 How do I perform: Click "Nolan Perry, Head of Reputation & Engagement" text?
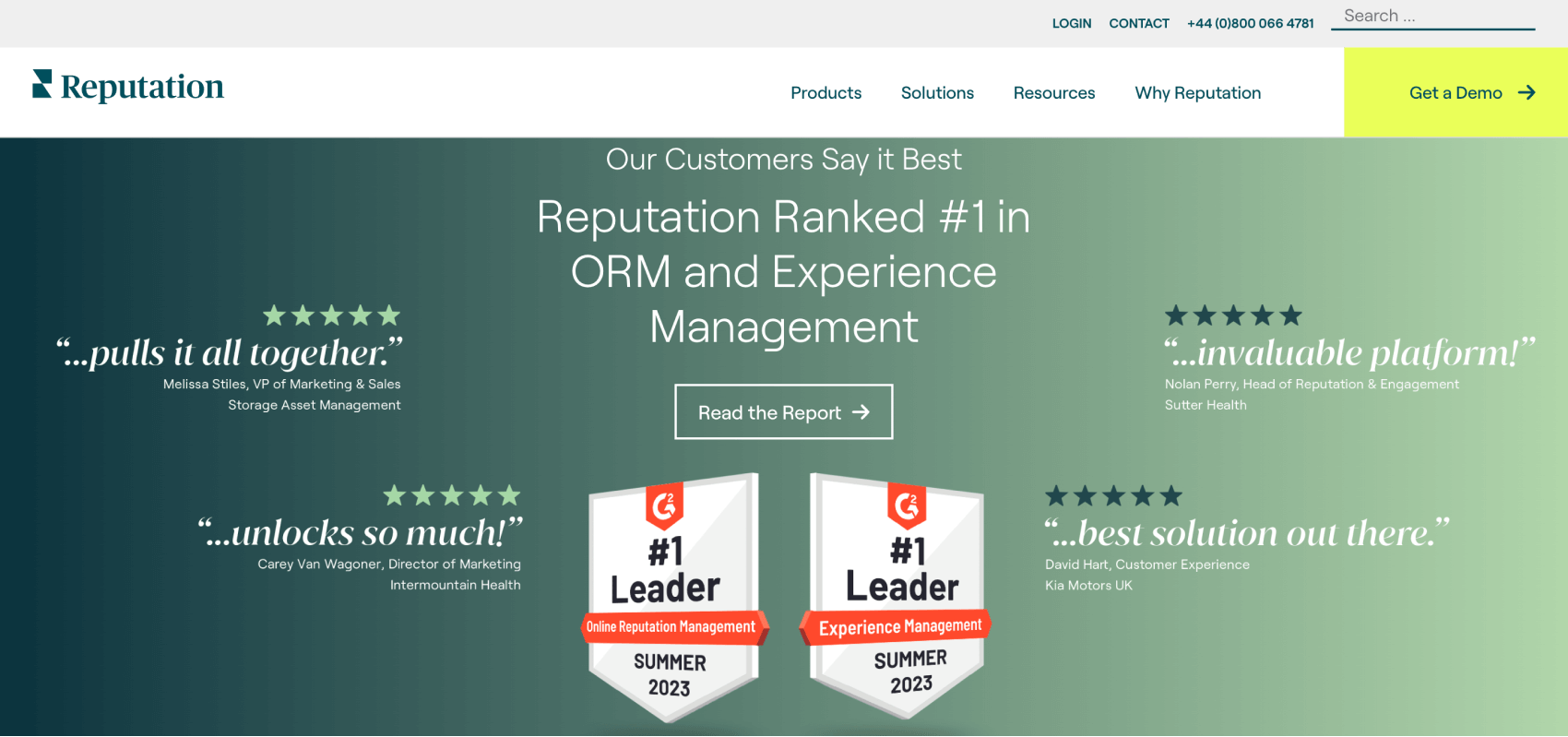1312,384
